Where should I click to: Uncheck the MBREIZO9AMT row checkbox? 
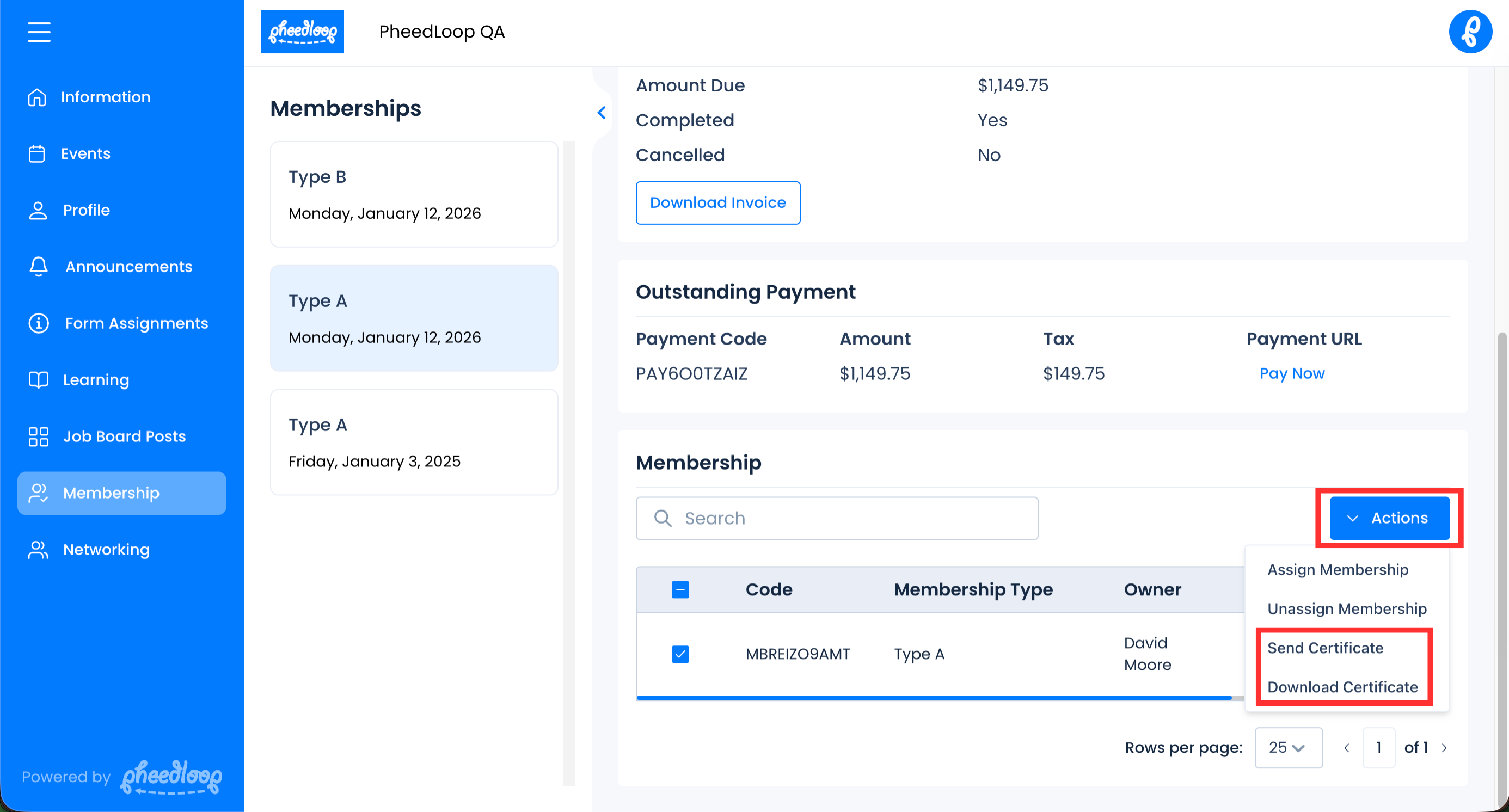pos(680,654)
